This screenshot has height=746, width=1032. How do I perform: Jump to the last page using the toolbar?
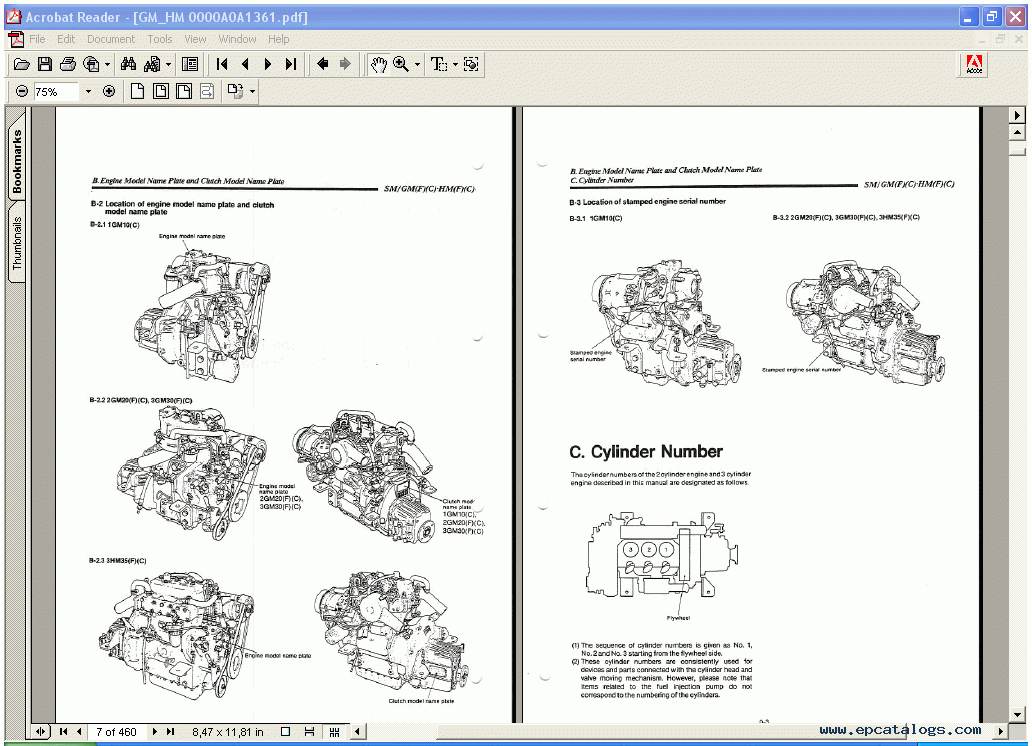coord(291,64)
